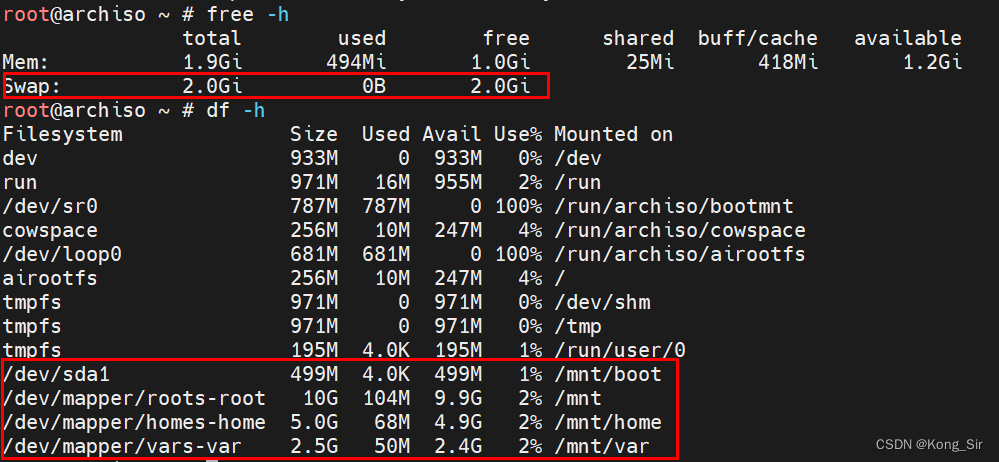The image size is (999, 462).
Task: Select the 'available' column header
Action: point(908,38)
